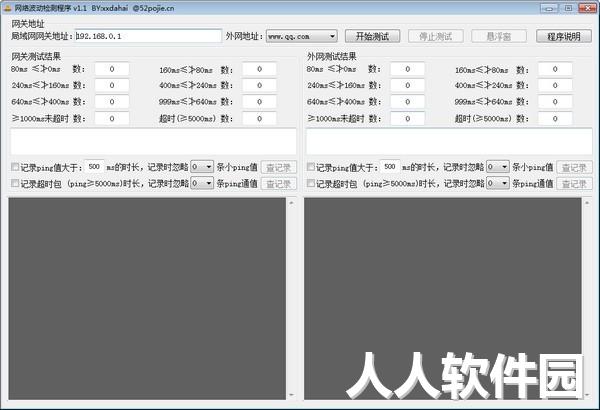Image resolution: width=600 pixels, height=410 pixels.
Task: Click external 查记录 button for ping threshold row
Action: [x=574, y=167]
